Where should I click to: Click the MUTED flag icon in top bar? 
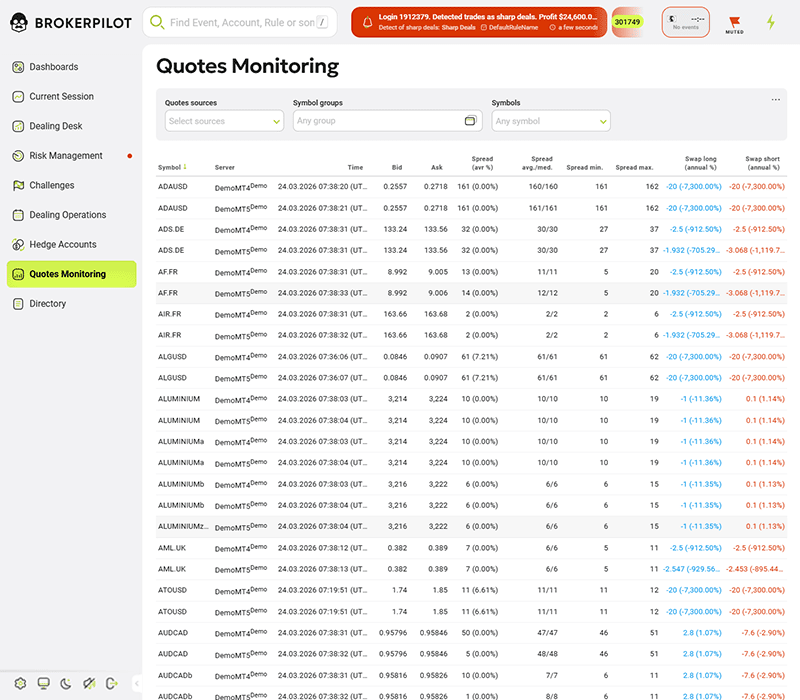735,22
